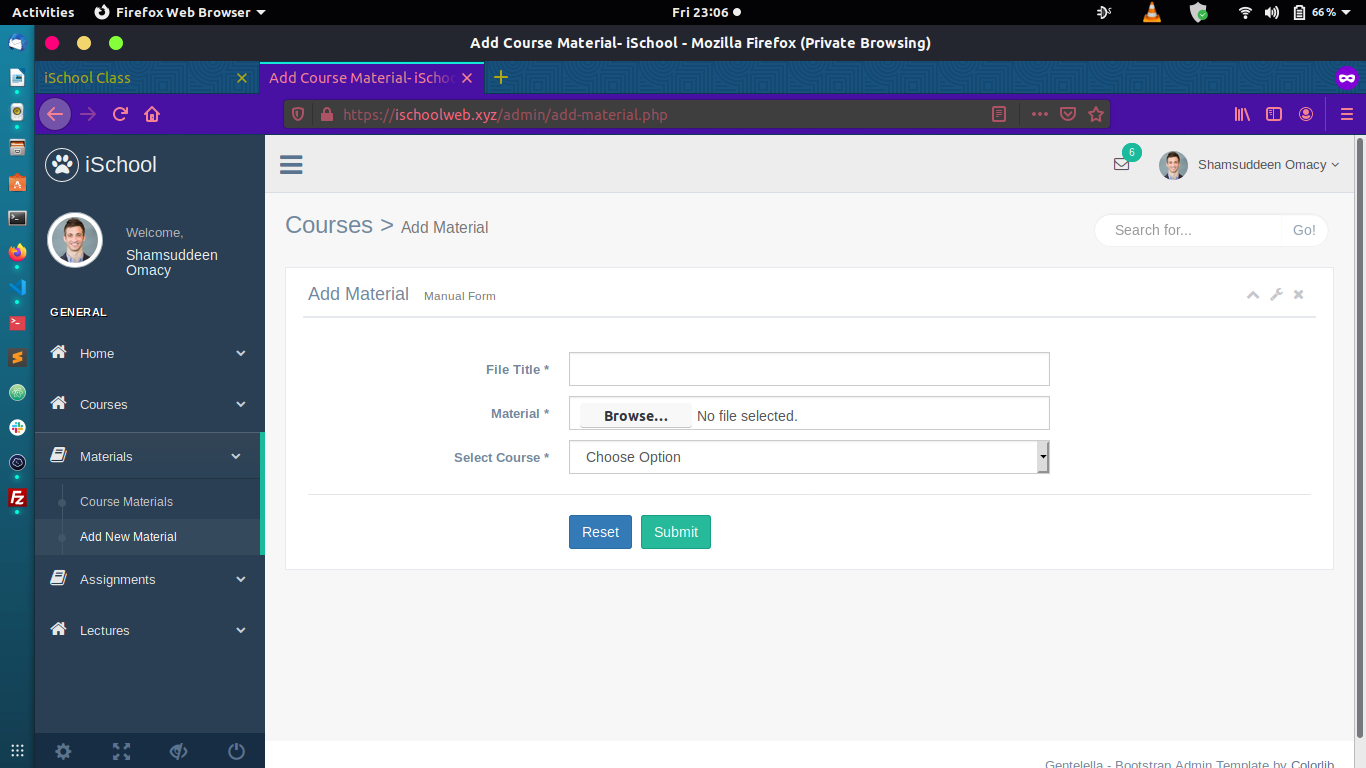Toggle reader view icon
This screenshot has height=768, width=1366.
pos(998,114)
